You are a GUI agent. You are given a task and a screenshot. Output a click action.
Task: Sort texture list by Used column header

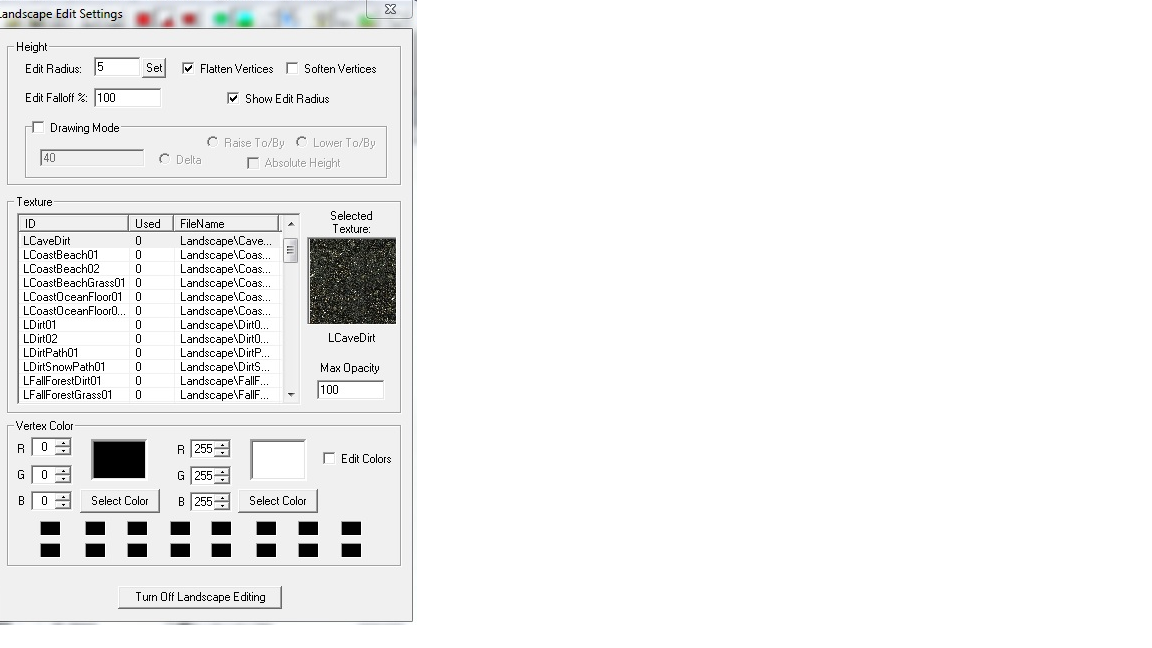(151, 223)
